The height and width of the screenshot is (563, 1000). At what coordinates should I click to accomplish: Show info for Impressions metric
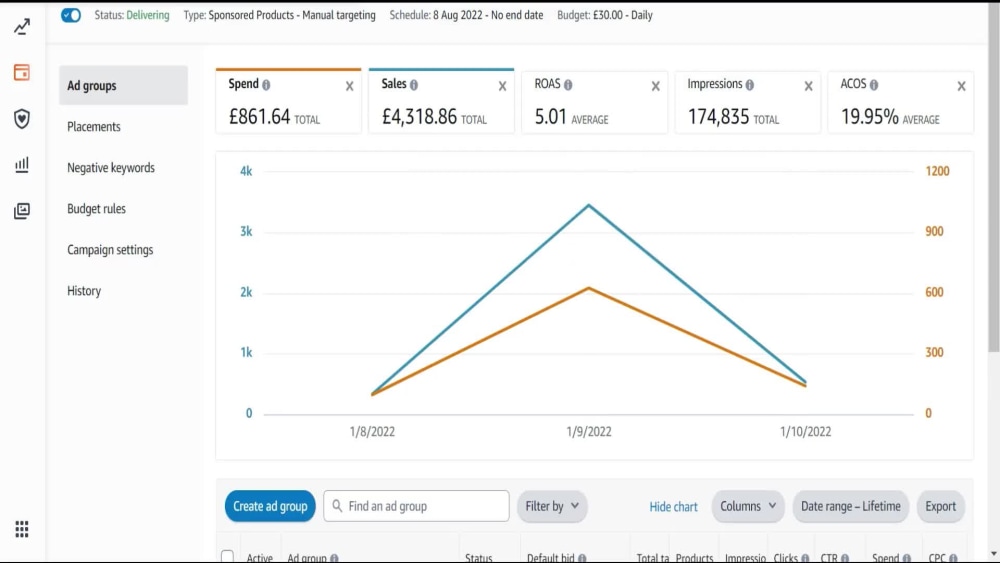tap(749, 85)
